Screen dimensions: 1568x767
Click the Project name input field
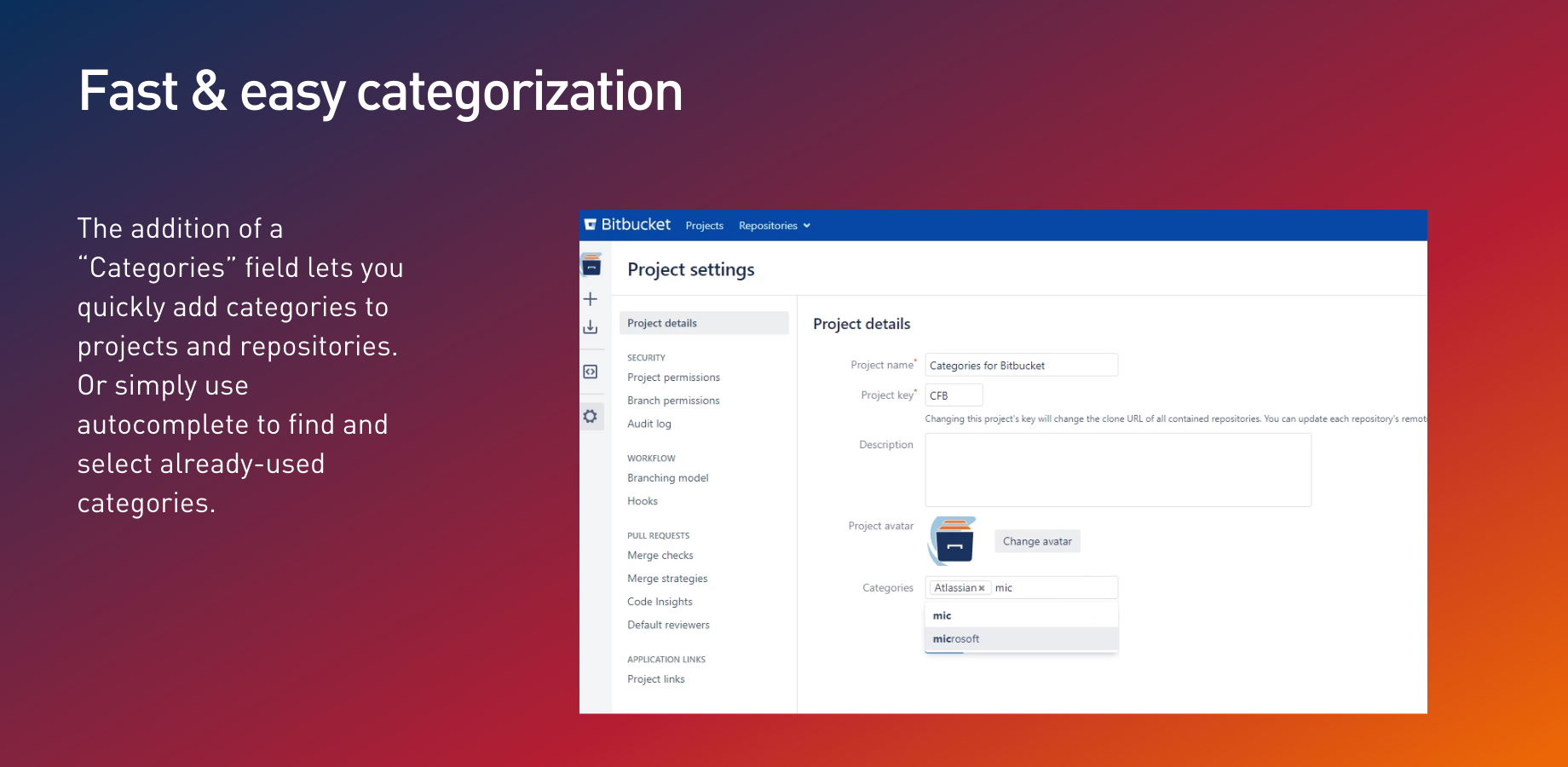(1021, 365)
